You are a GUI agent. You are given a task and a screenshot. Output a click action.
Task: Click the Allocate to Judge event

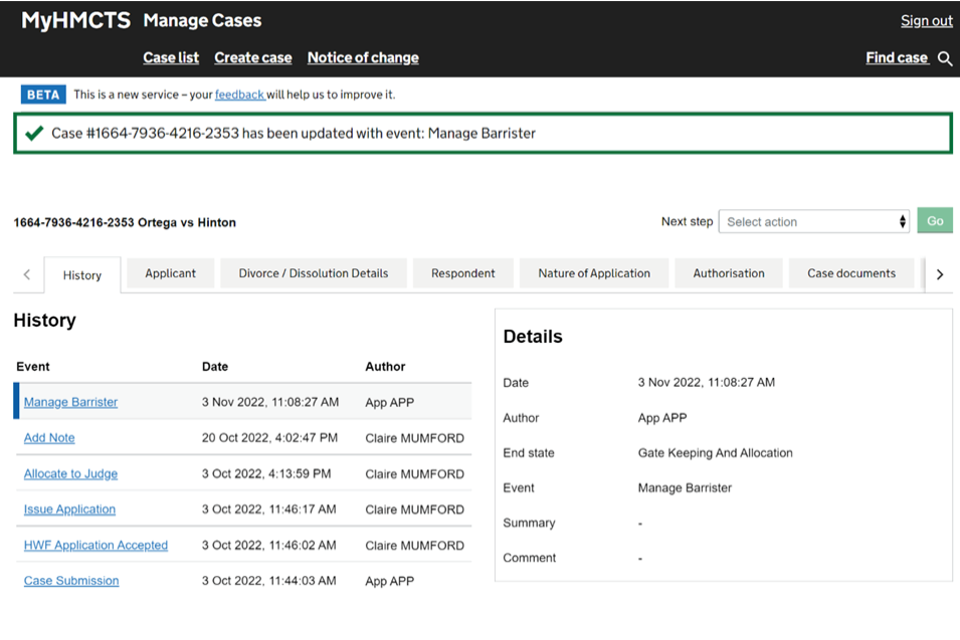pyautogui.click(x=71, y=474)
